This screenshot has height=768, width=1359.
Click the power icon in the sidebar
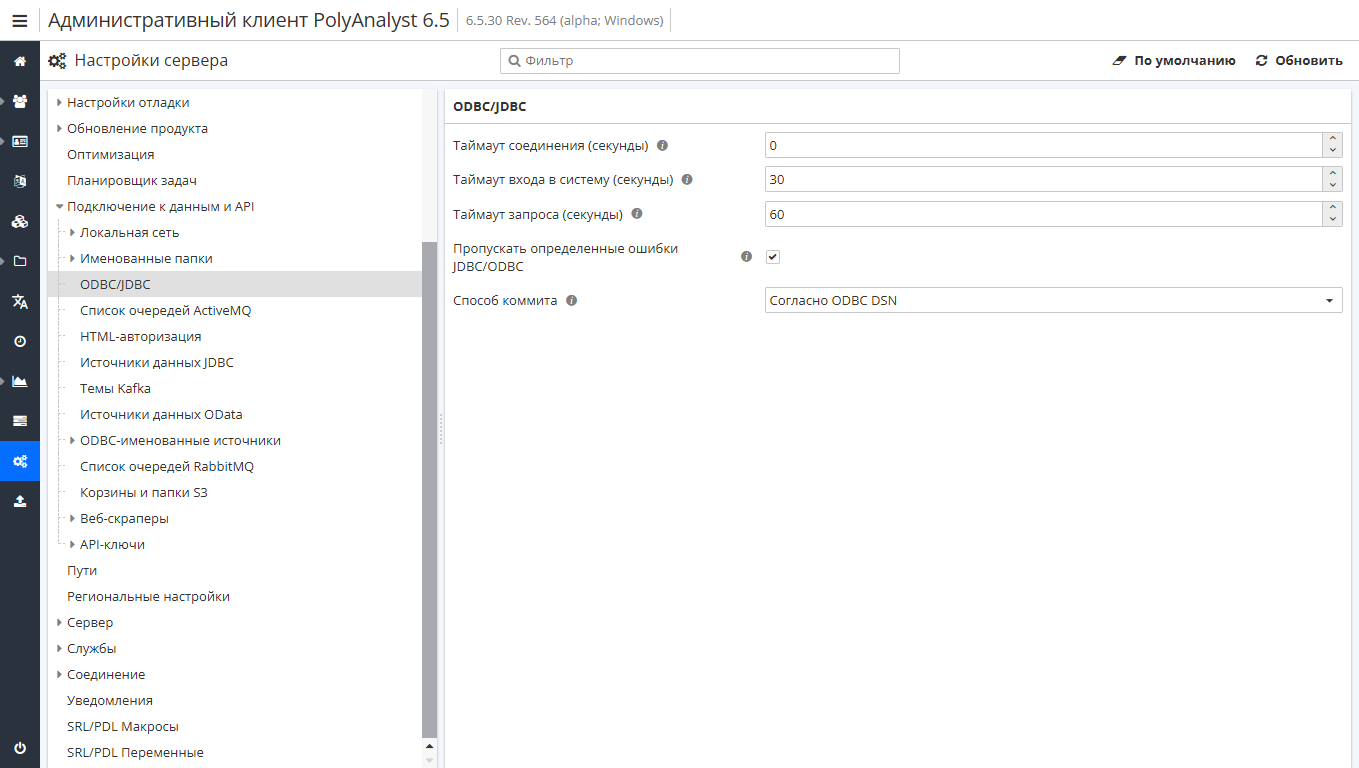pos(20,748)
